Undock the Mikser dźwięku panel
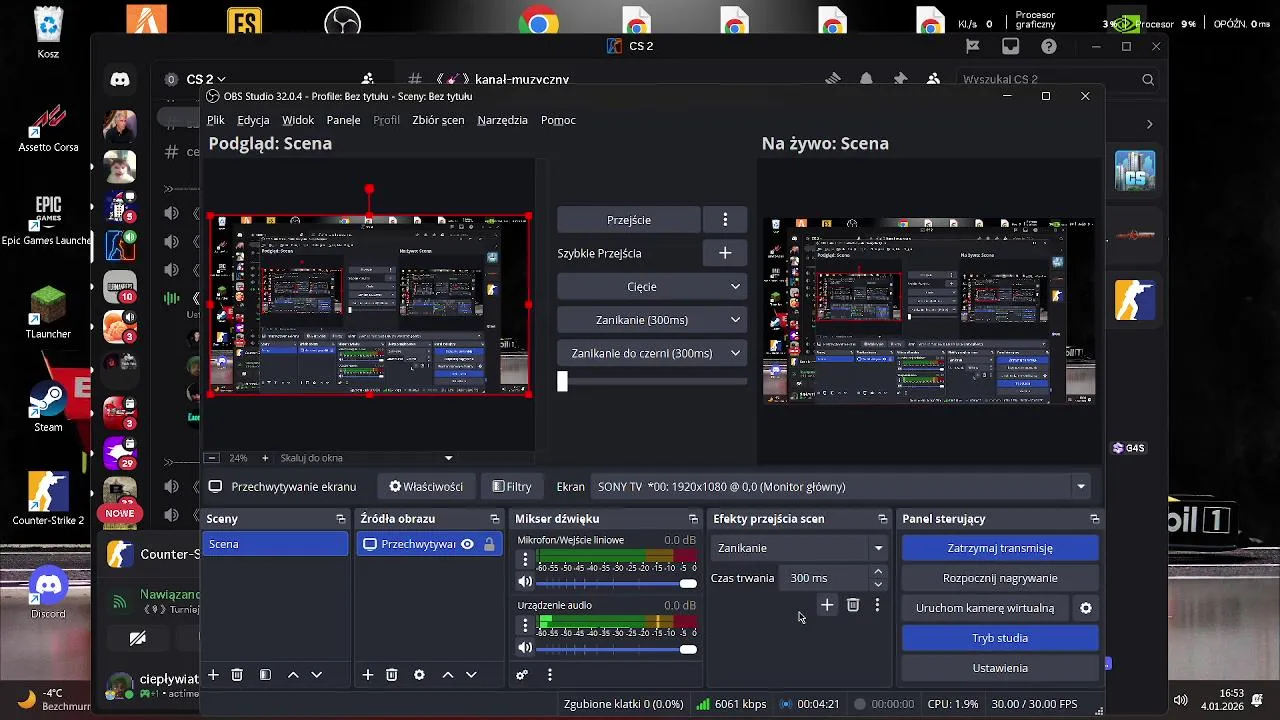Screen dimensions: 1280x720 [x=693, y=519]
